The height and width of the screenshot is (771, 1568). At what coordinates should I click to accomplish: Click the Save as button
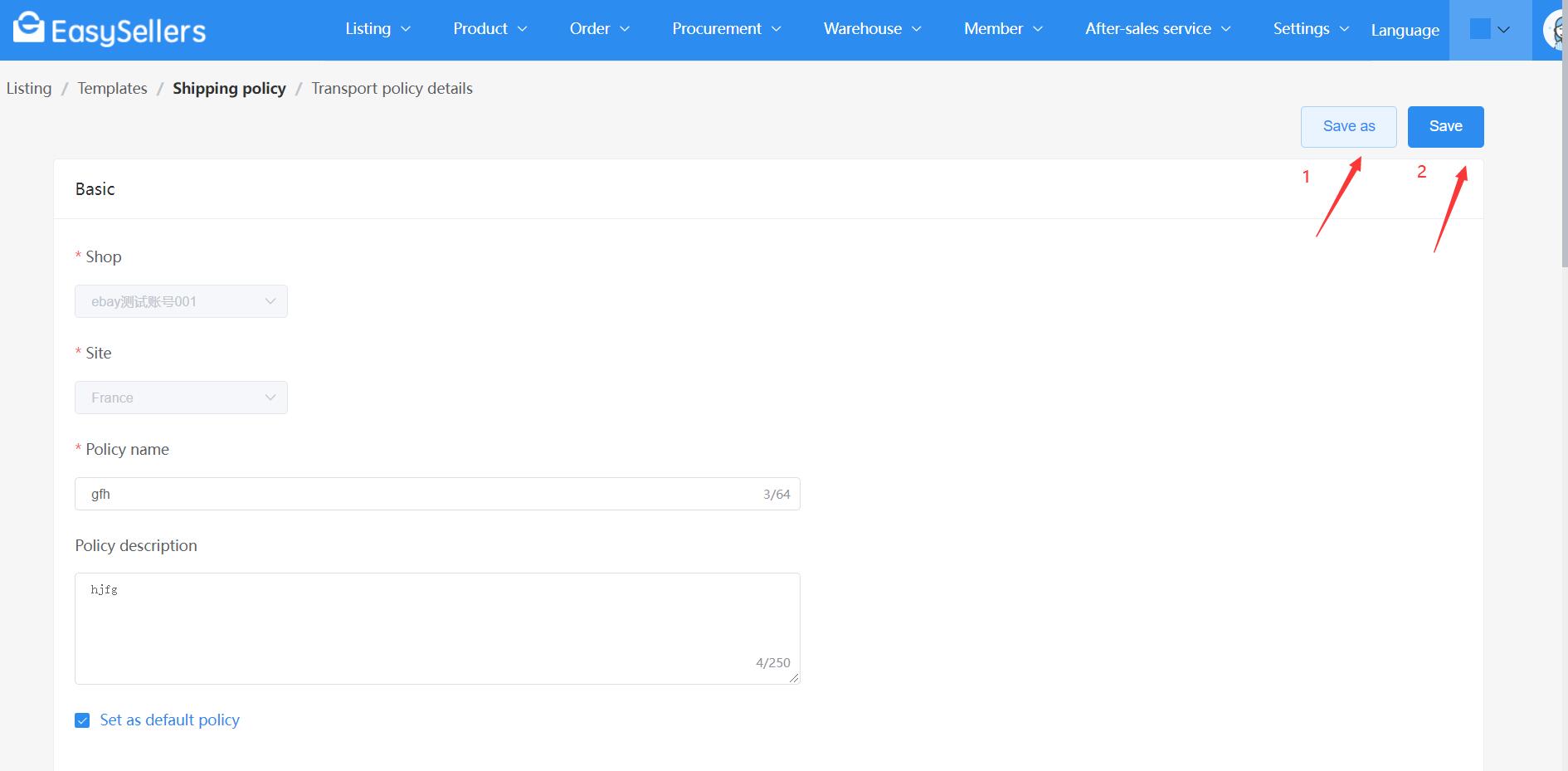(1348, 127)
